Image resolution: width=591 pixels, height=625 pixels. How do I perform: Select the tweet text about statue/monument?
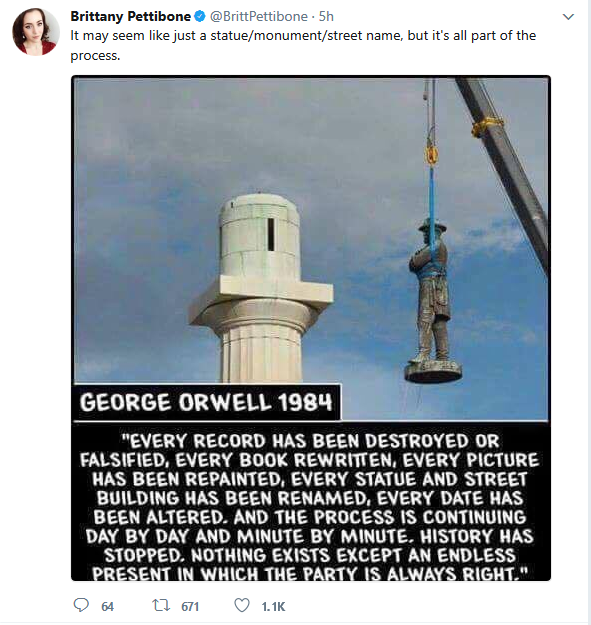[303, 45]
